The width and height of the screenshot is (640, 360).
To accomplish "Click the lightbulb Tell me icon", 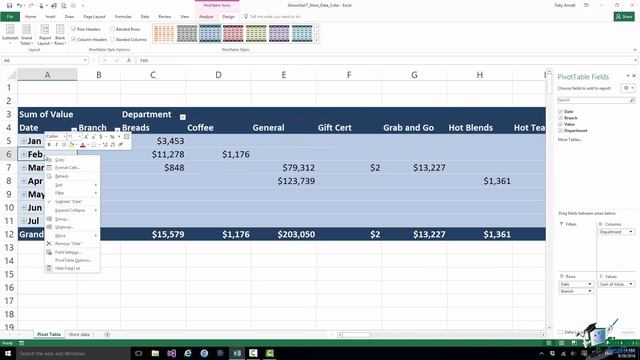I will click(x=246, y=17).
